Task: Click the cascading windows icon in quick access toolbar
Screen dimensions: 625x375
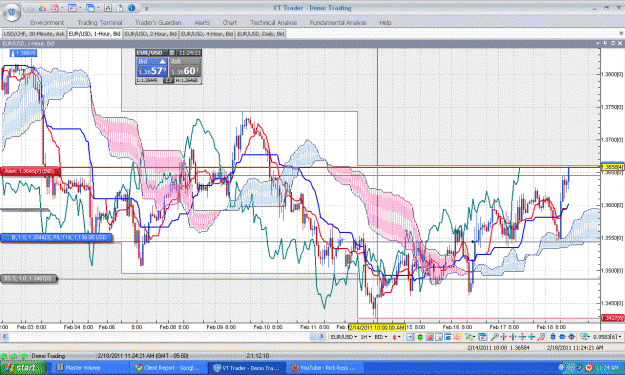Action: 90,8
